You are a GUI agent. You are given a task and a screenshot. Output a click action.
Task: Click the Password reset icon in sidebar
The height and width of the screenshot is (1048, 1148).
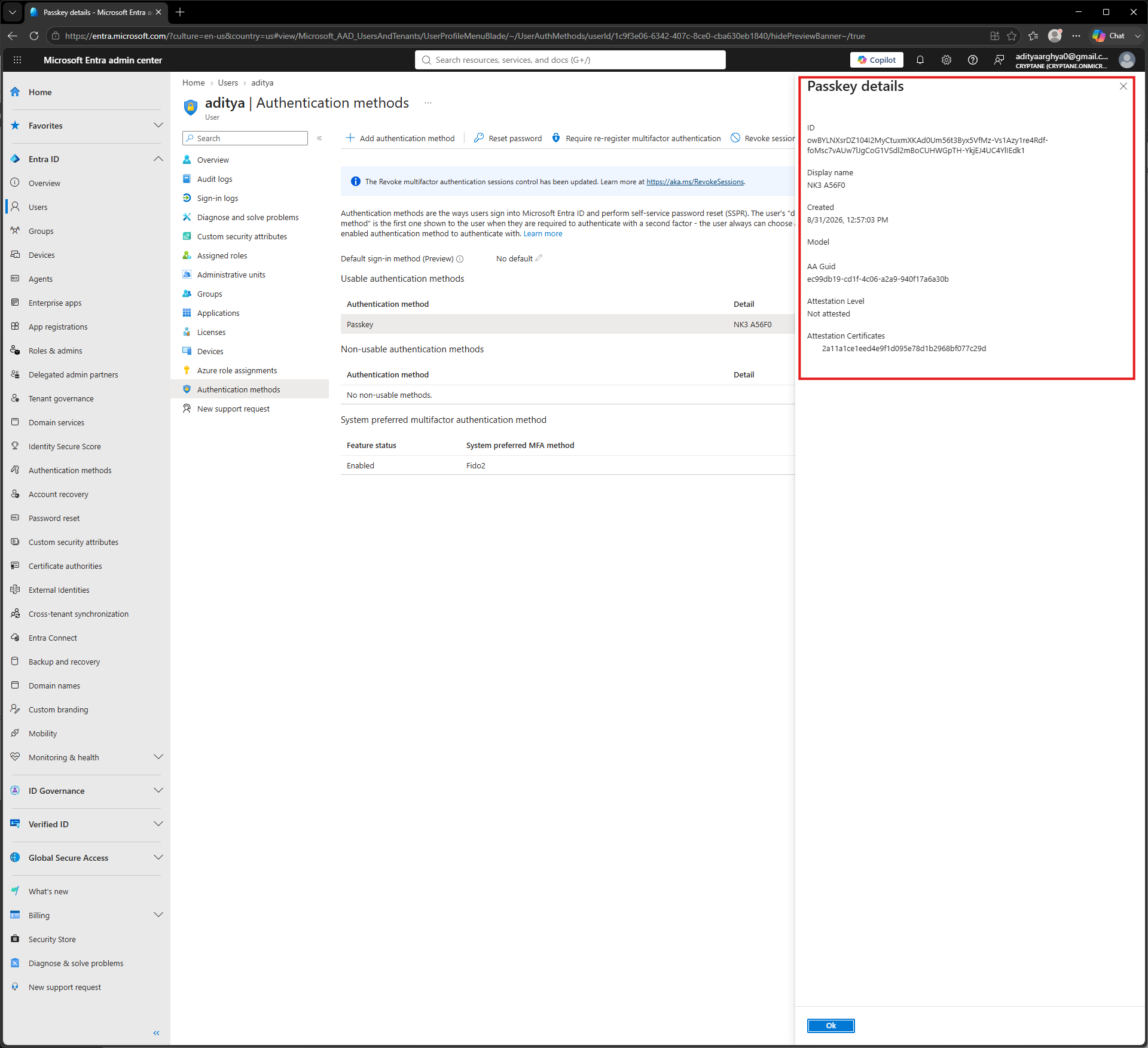pos(15,517)
